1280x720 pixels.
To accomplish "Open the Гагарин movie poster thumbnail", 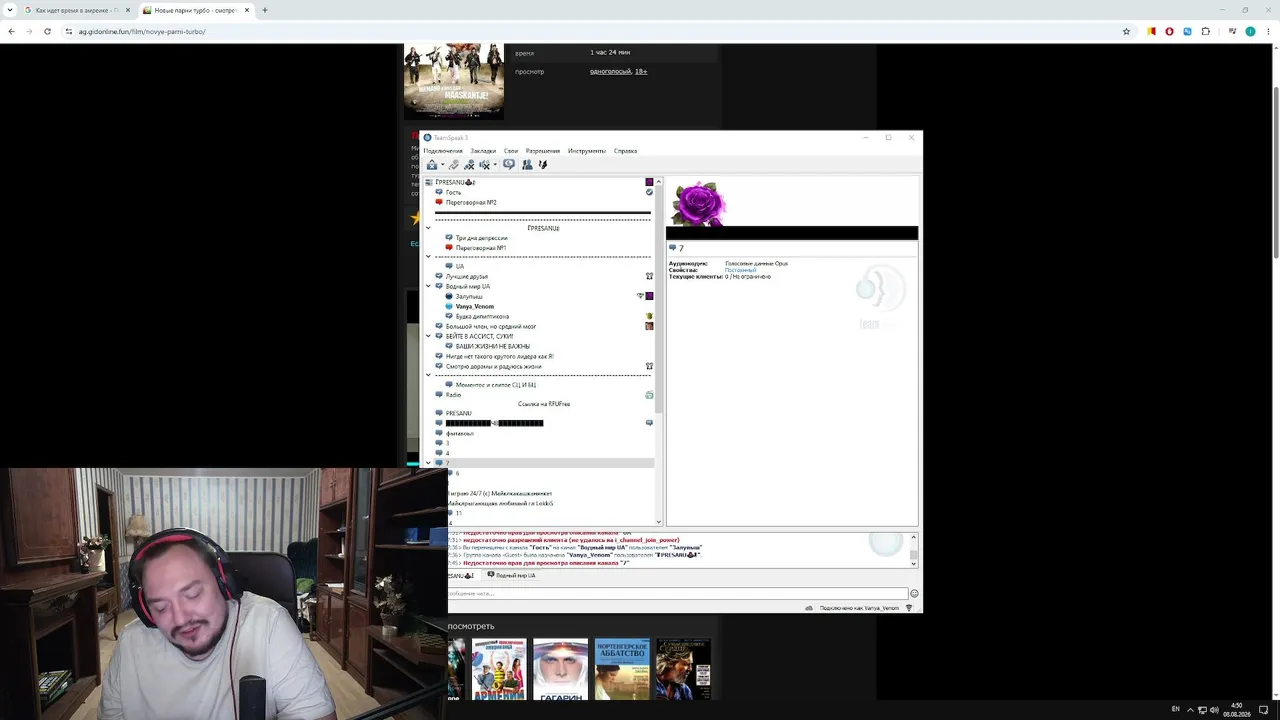I will pos(561,669).
